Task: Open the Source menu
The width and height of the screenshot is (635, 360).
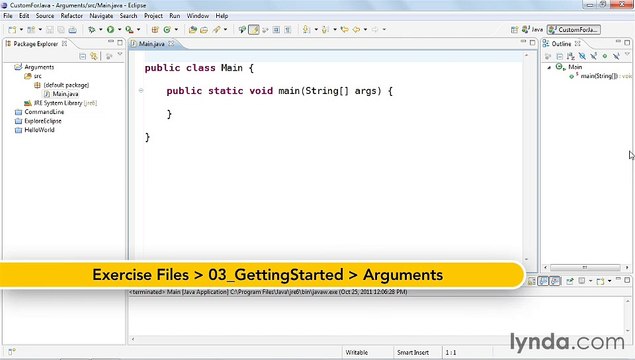Action: (x=45, y=16)
